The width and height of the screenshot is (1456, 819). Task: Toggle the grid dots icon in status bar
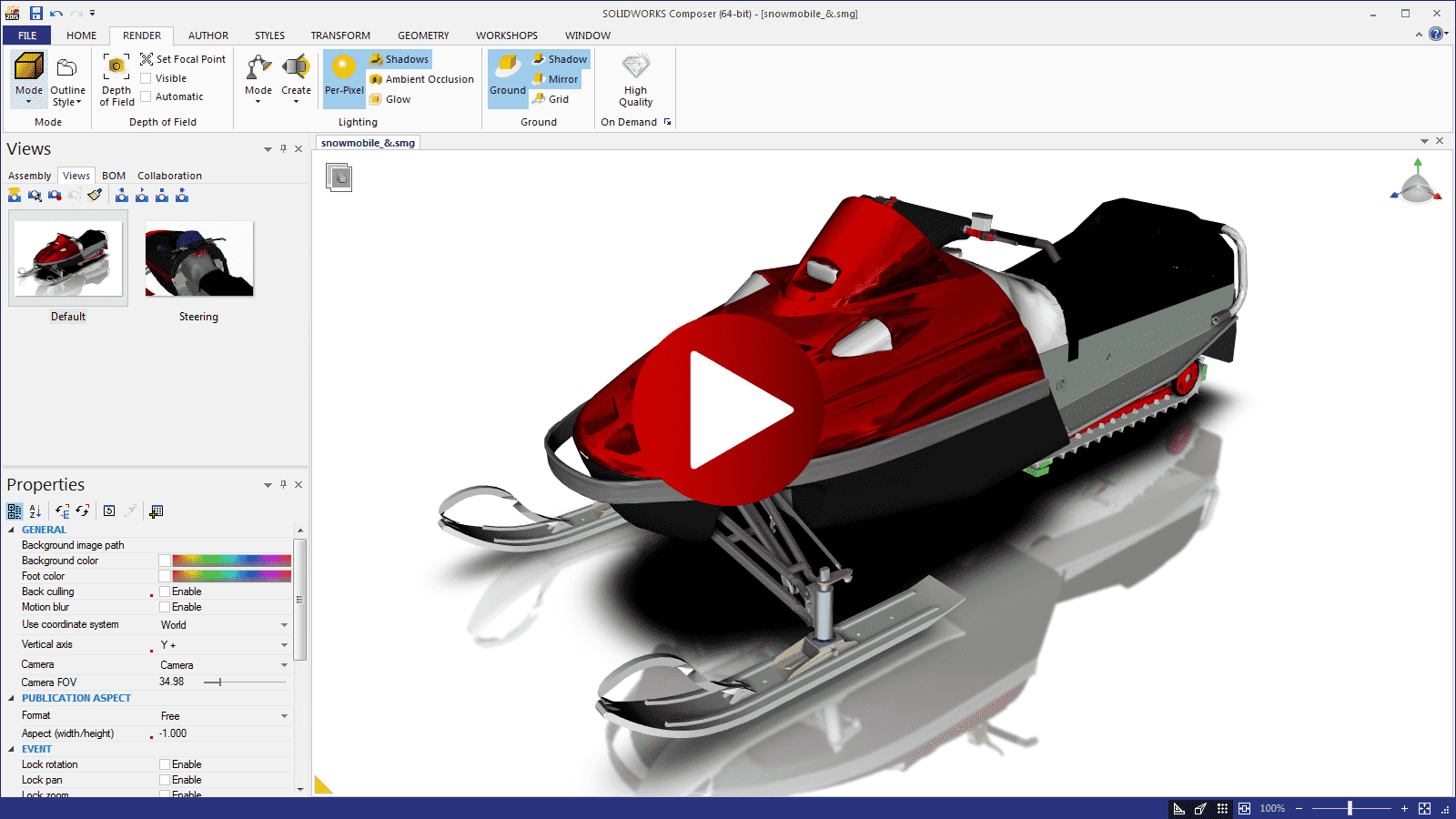click(x=1222, y=808)
